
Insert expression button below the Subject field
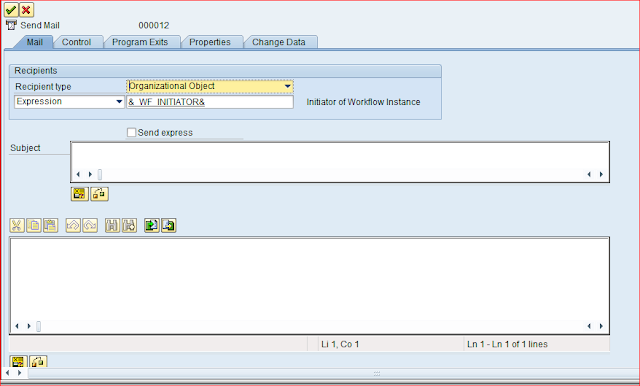click(x=80, y=194)
